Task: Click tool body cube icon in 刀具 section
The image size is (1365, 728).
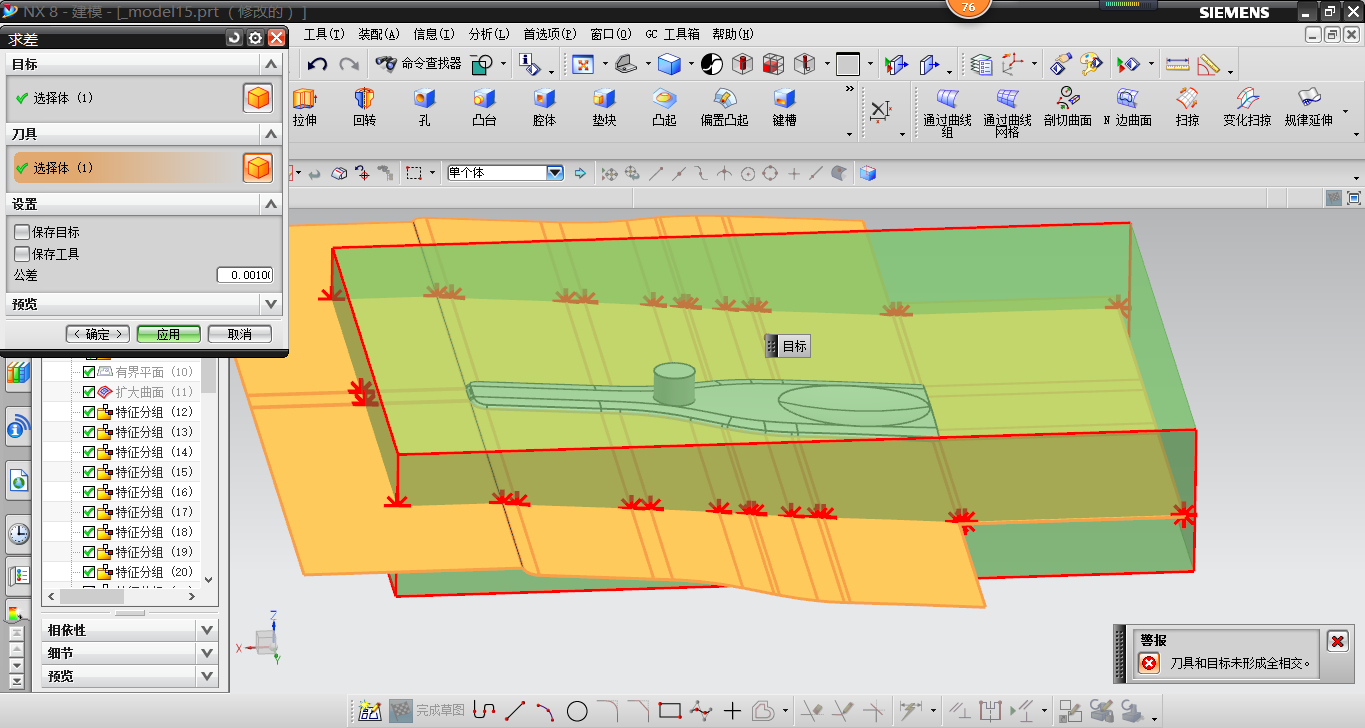Action: (258, 168)
